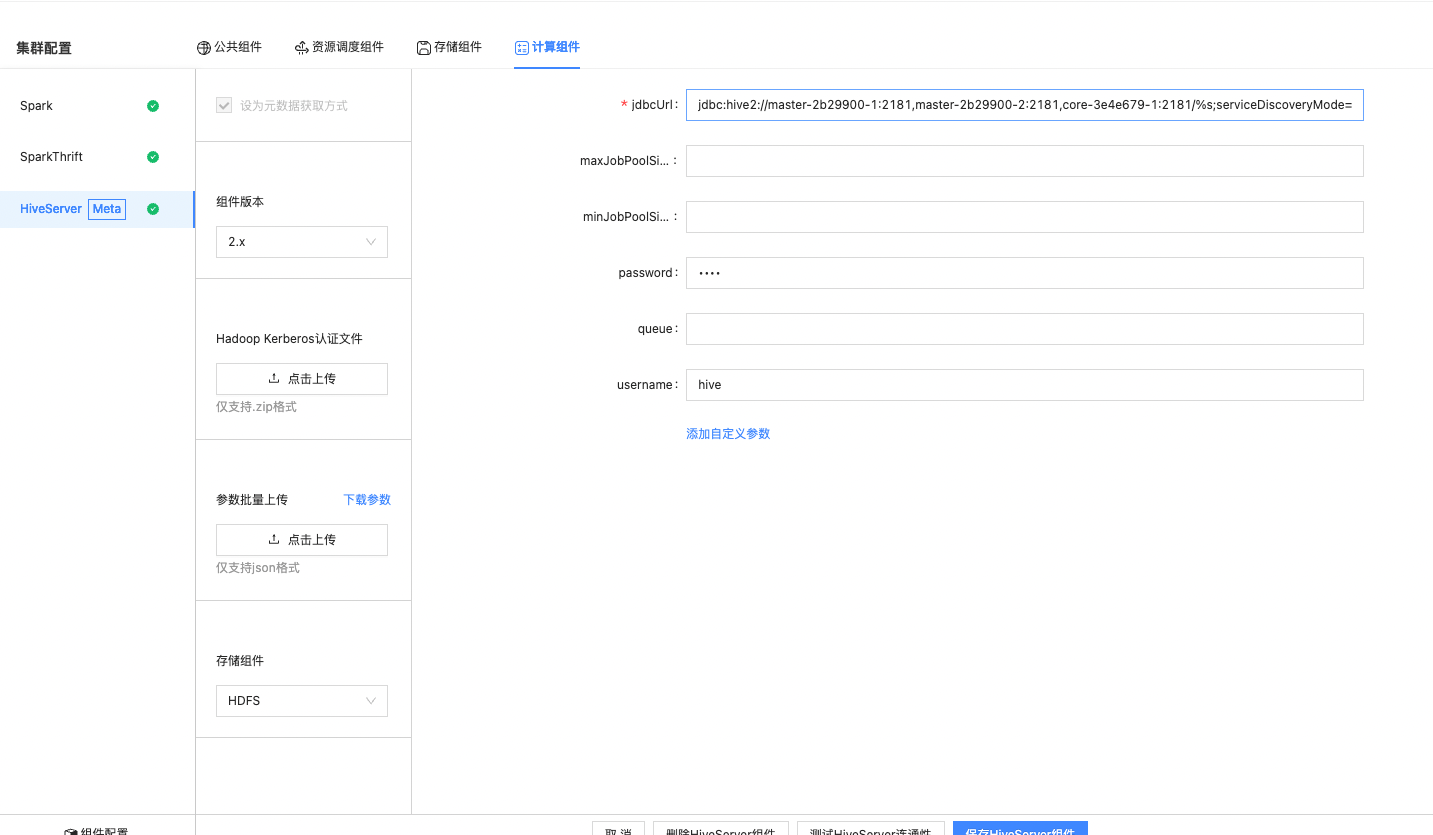Click the 仅支持json格式 hint text
This screenshot has height=835, width=1433.
click(x=258, y=568)
